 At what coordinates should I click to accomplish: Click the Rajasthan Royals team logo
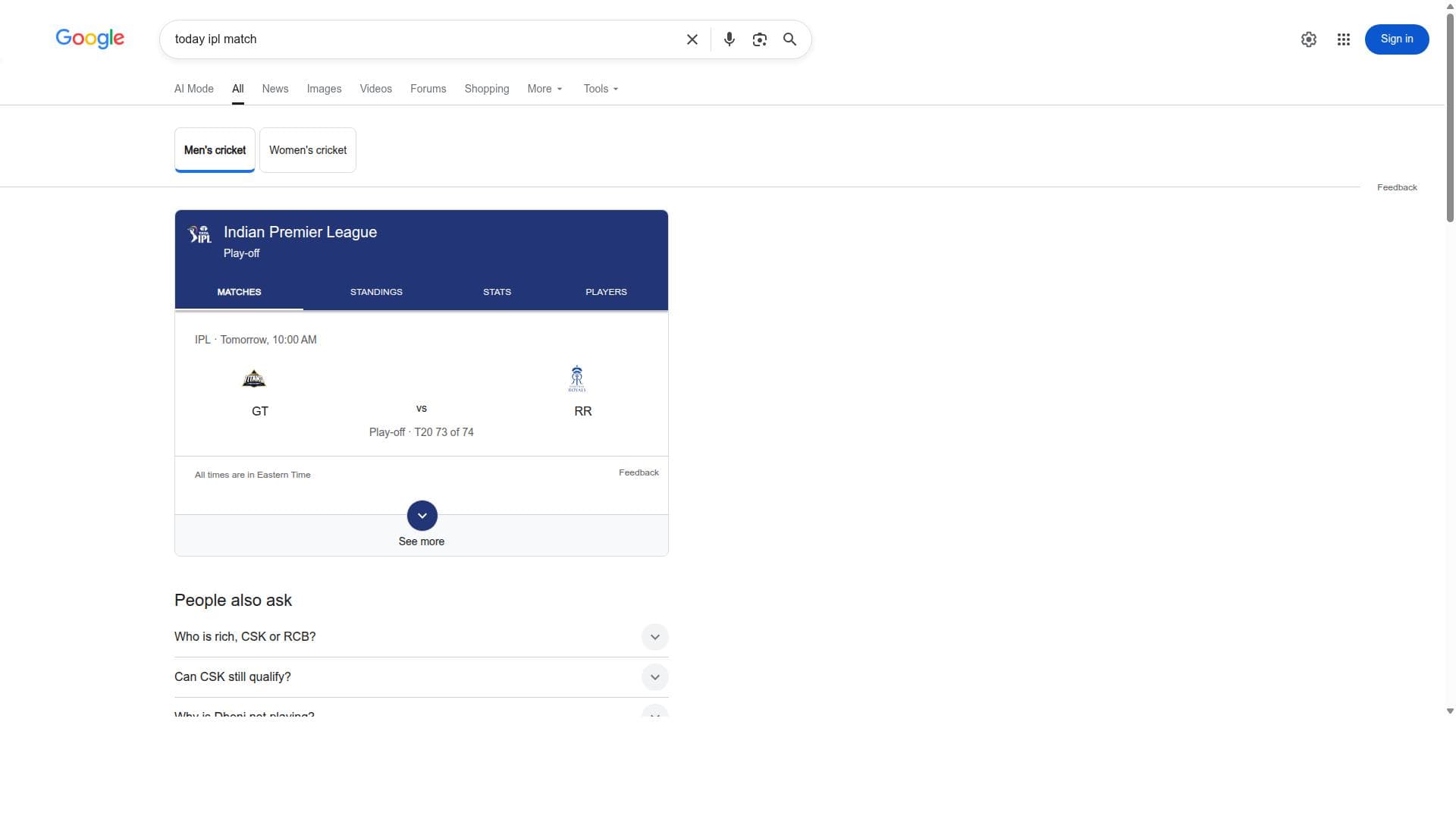click(577, 378)
